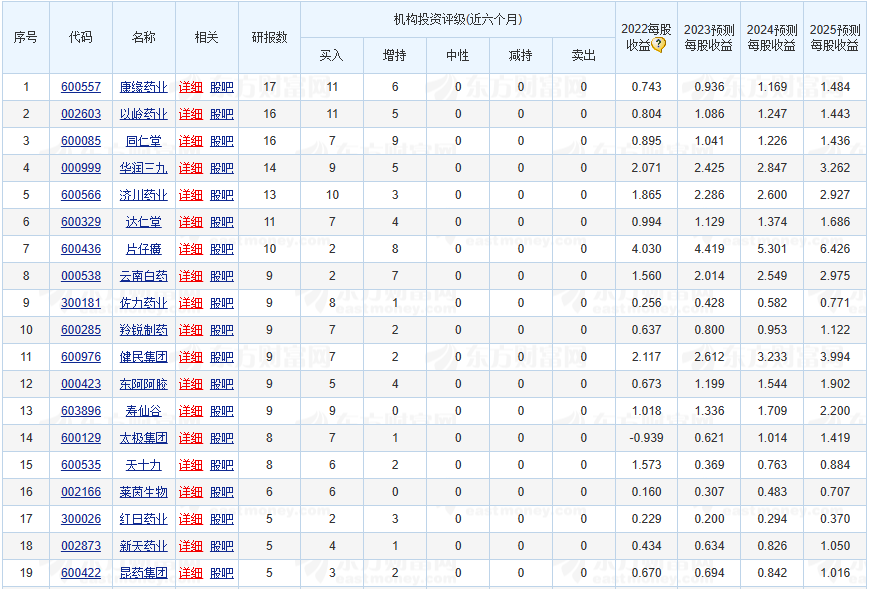Click the 买入 rating column header
This screenshot has height=589, width=871.
[332, 56]
